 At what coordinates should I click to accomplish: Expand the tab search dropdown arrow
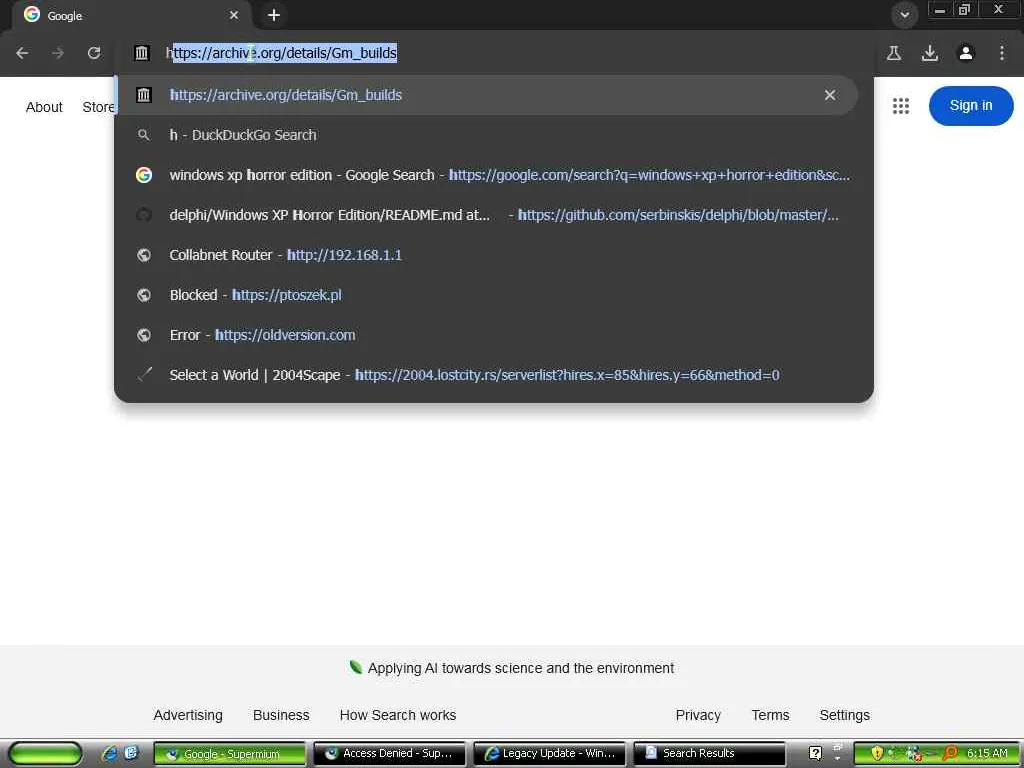[x=904, y=15]
